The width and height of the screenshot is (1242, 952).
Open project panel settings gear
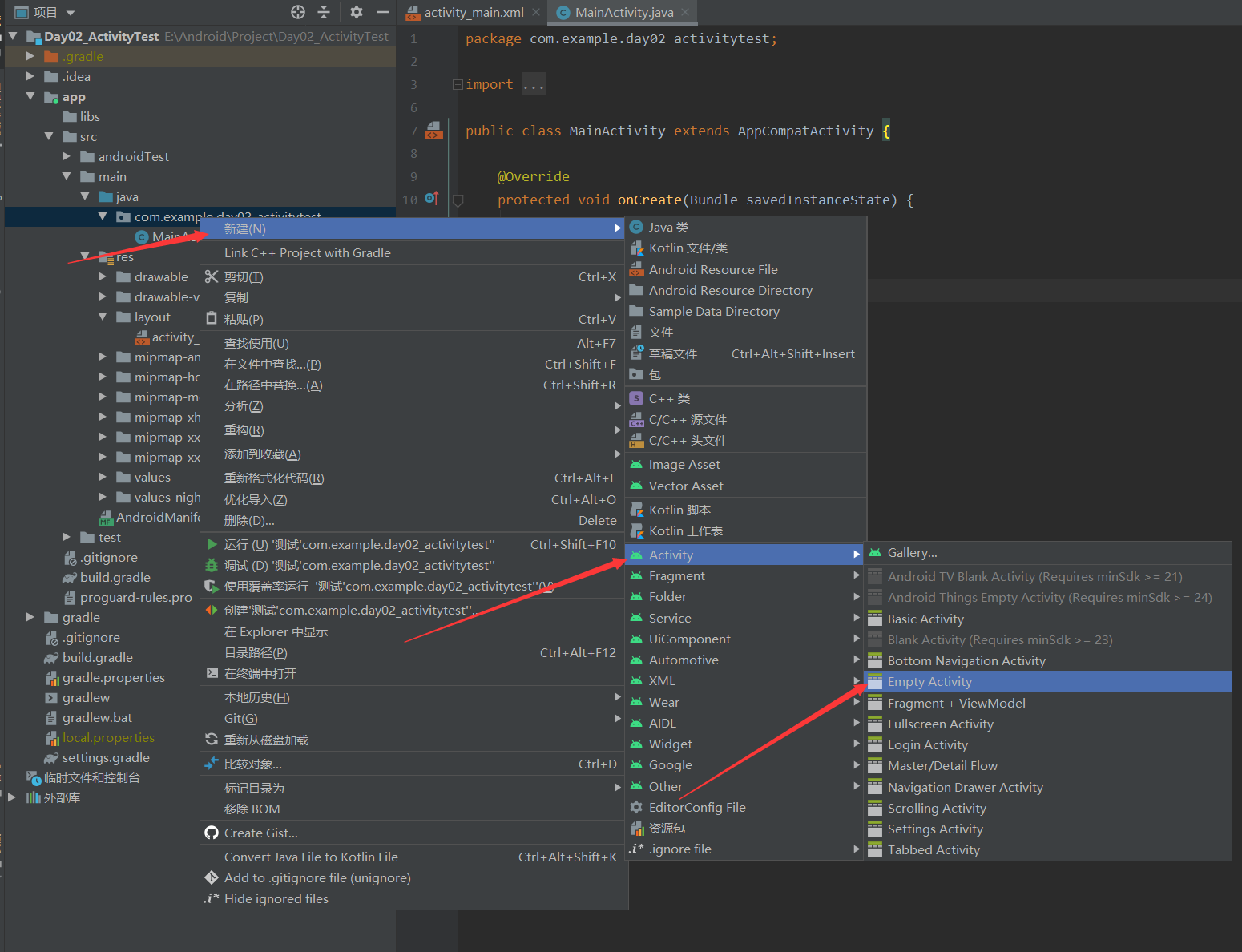tap(357, 12)
